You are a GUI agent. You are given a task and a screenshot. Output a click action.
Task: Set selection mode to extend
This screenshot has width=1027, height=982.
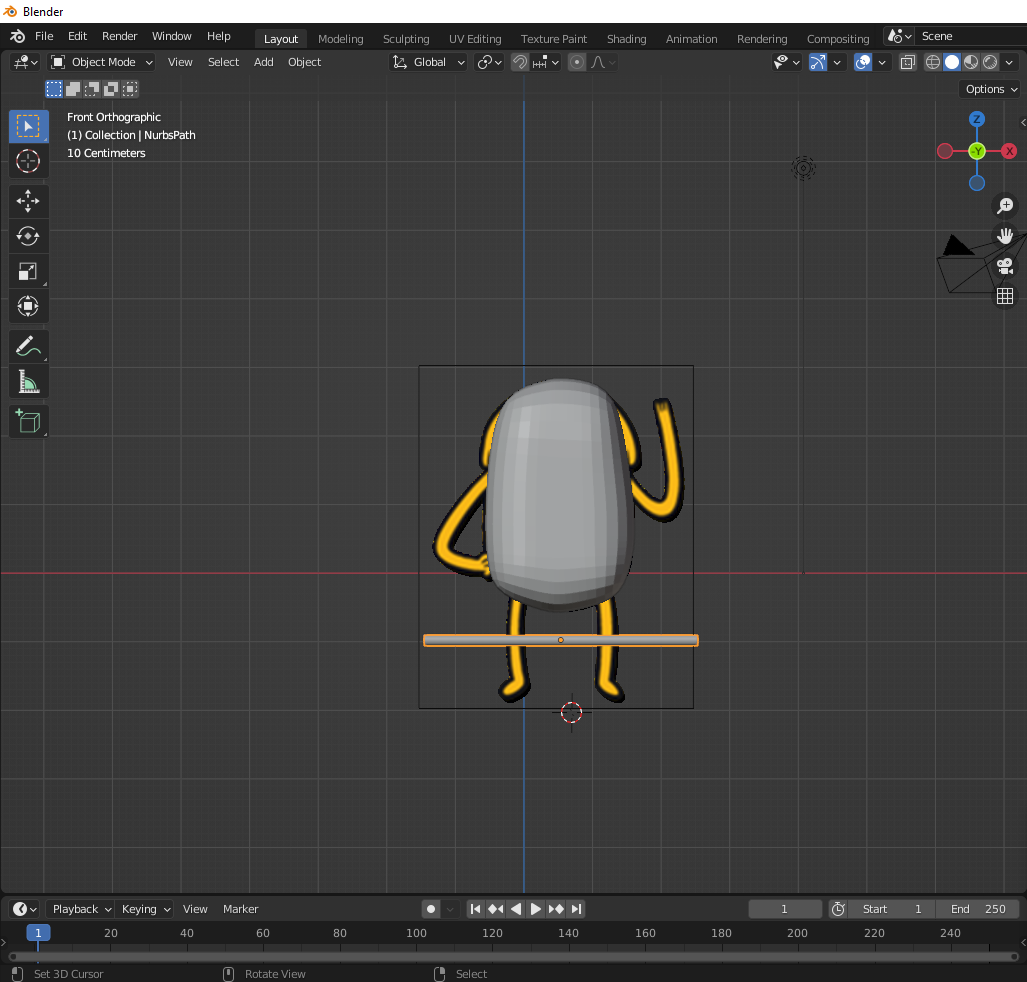click(73, 88)
